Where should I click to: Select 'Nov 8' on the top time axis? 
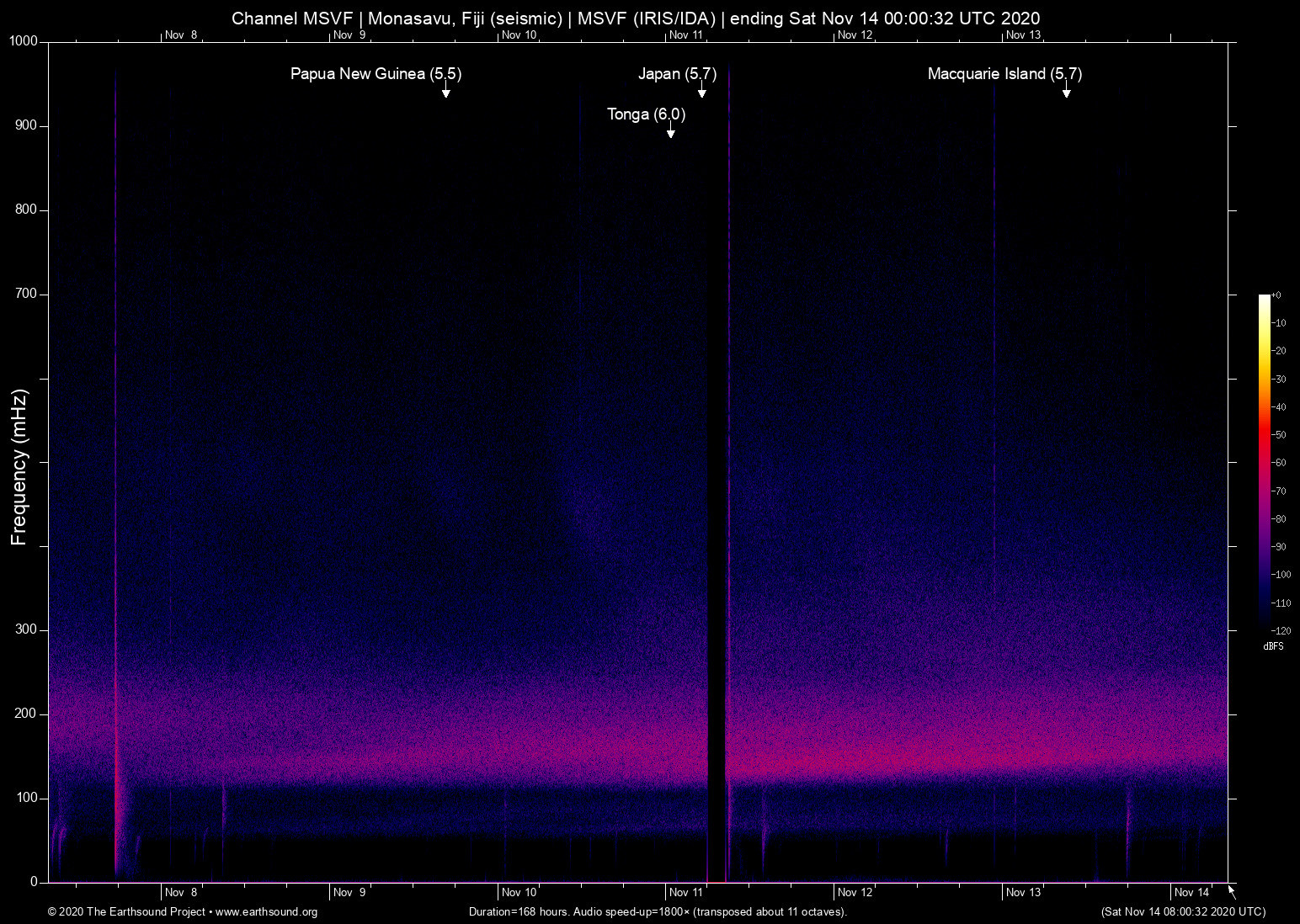[x=181, y=35]
